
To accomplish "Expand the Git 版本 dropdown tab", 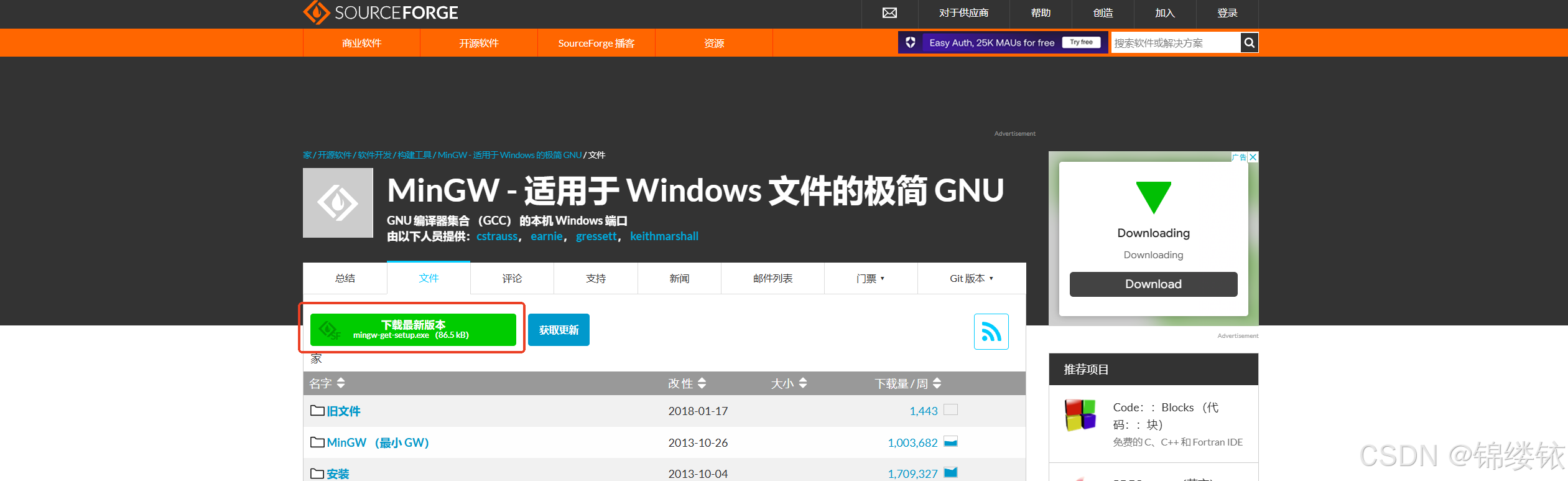I will (x=972, y=278).
